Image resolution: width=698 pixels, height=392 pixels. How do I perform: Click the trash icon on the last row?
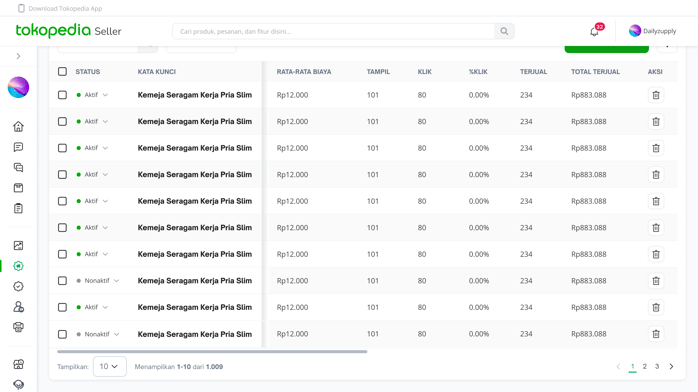point(656,334)
